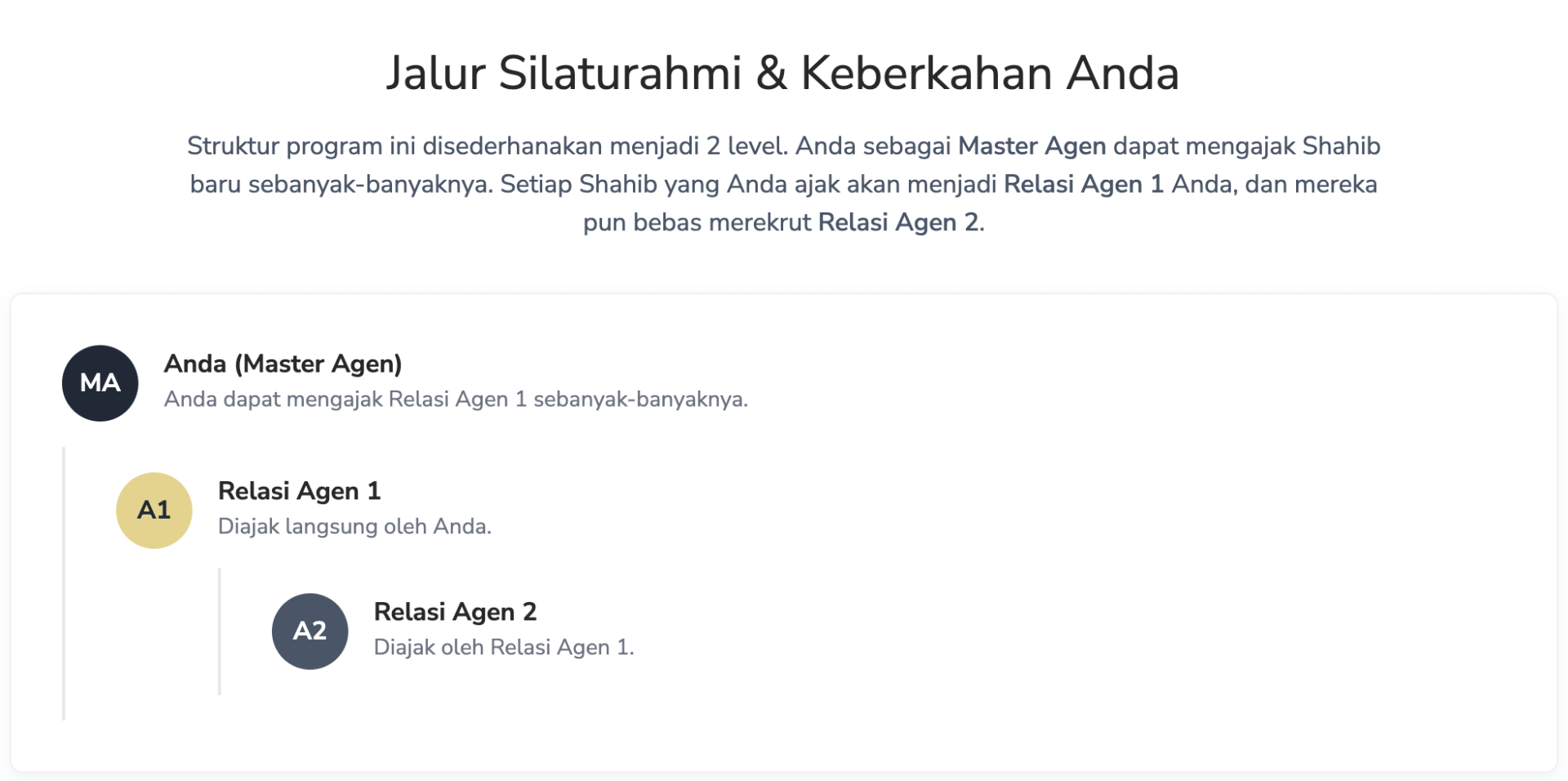Click bold "Master Agen" in the intro paragraph
This screenshot has height=781, width=1568.
(x=1031, y=146)
